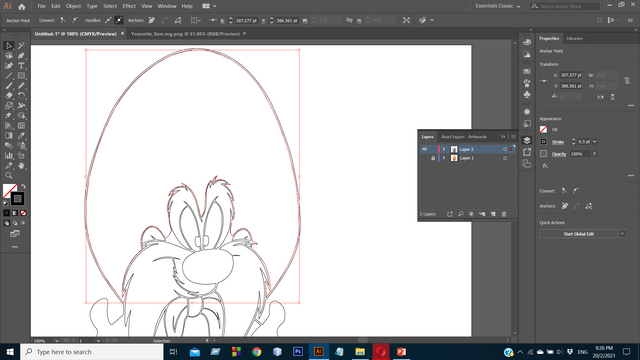The width and height of the screenshot is (640, 360).
Task: Toggle show handles for multiple selected anchors
Action: [108, 20]
